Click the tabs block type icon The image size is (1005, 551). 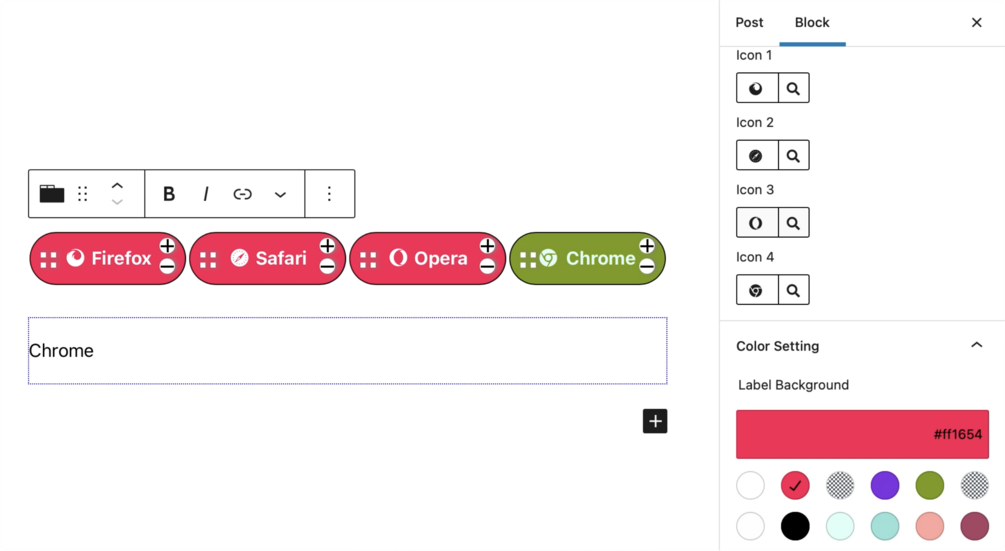click(52, 193)
